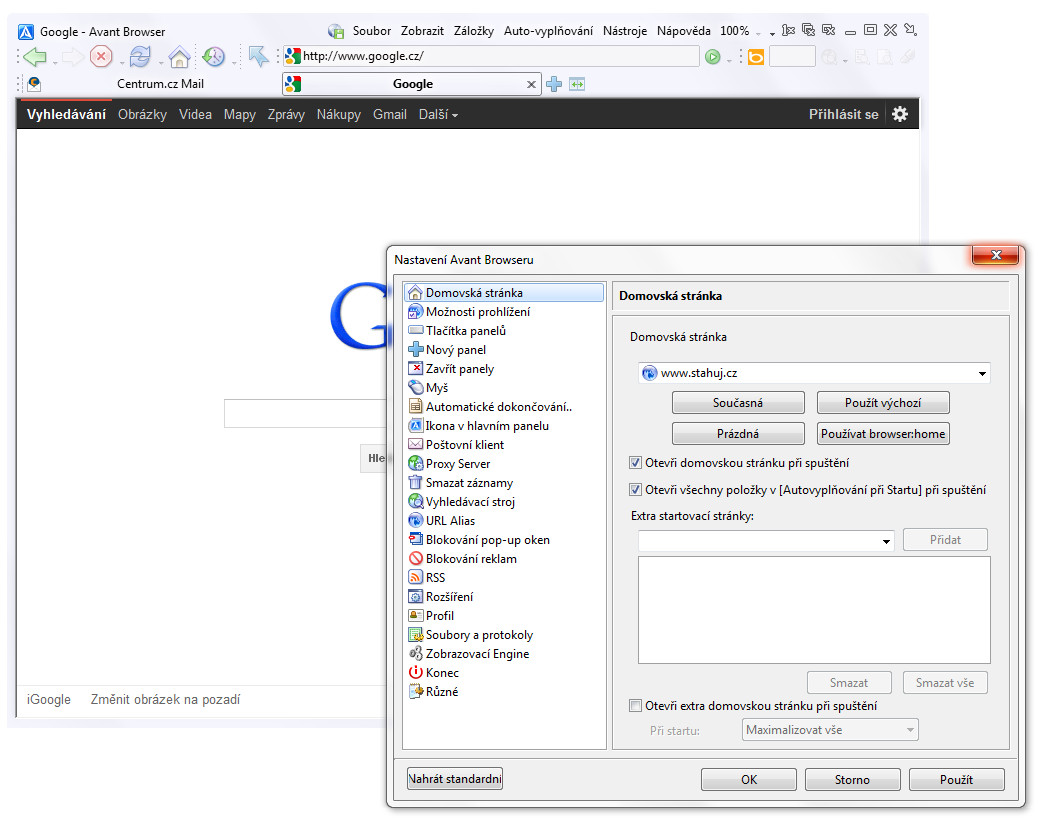Open a new tab with the plus icon
Viewport: 1038px width, 820px height.
point(554,84)
